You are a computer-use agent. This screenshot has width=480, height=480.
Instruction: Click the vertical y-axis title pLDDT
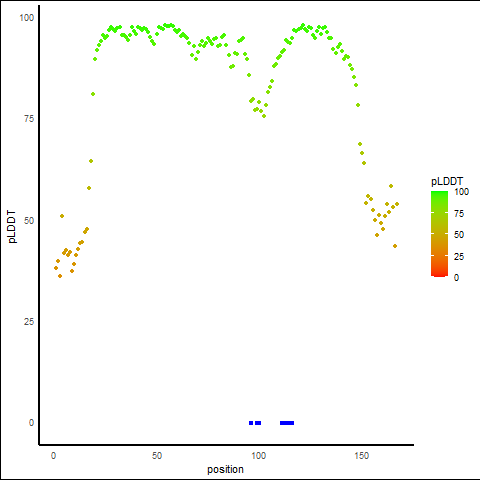coord(12,227)
